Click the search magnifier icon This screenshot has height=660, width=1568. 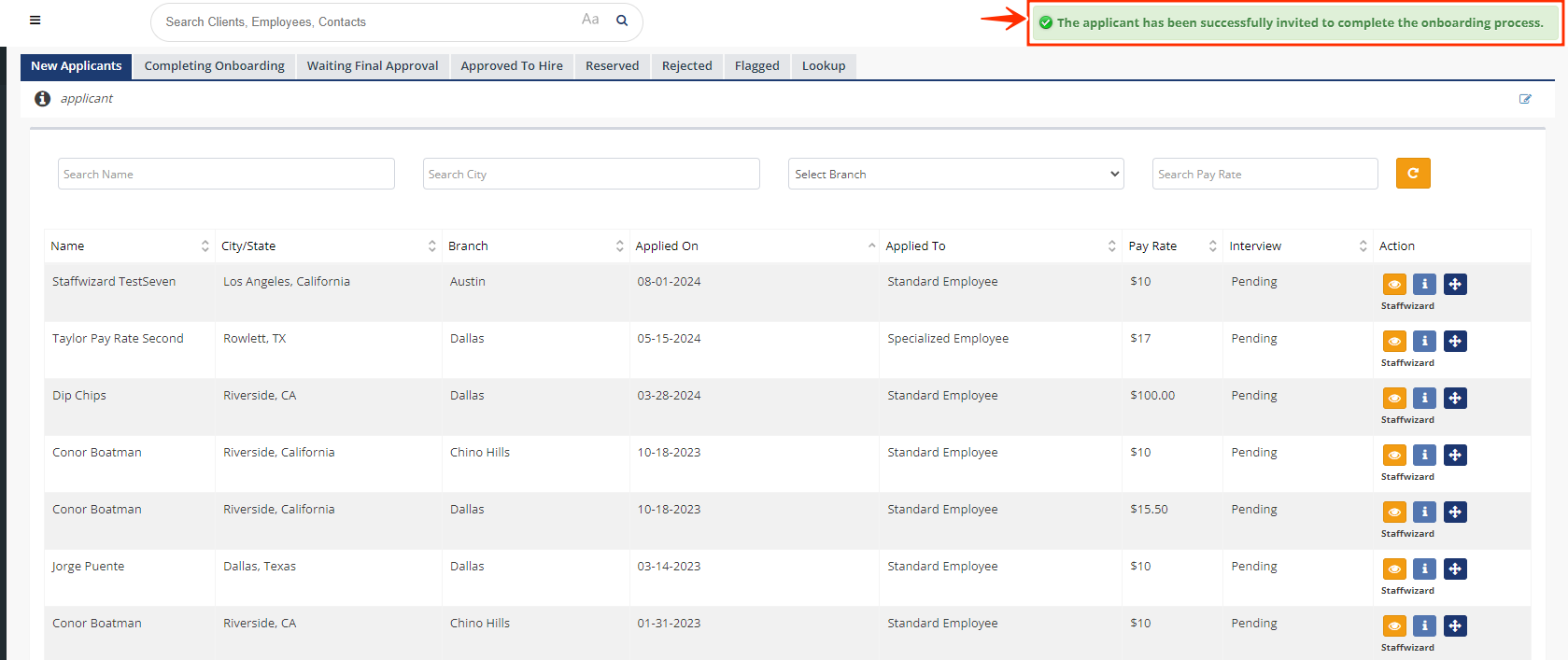pyautogui.click(x=622, y=21)
